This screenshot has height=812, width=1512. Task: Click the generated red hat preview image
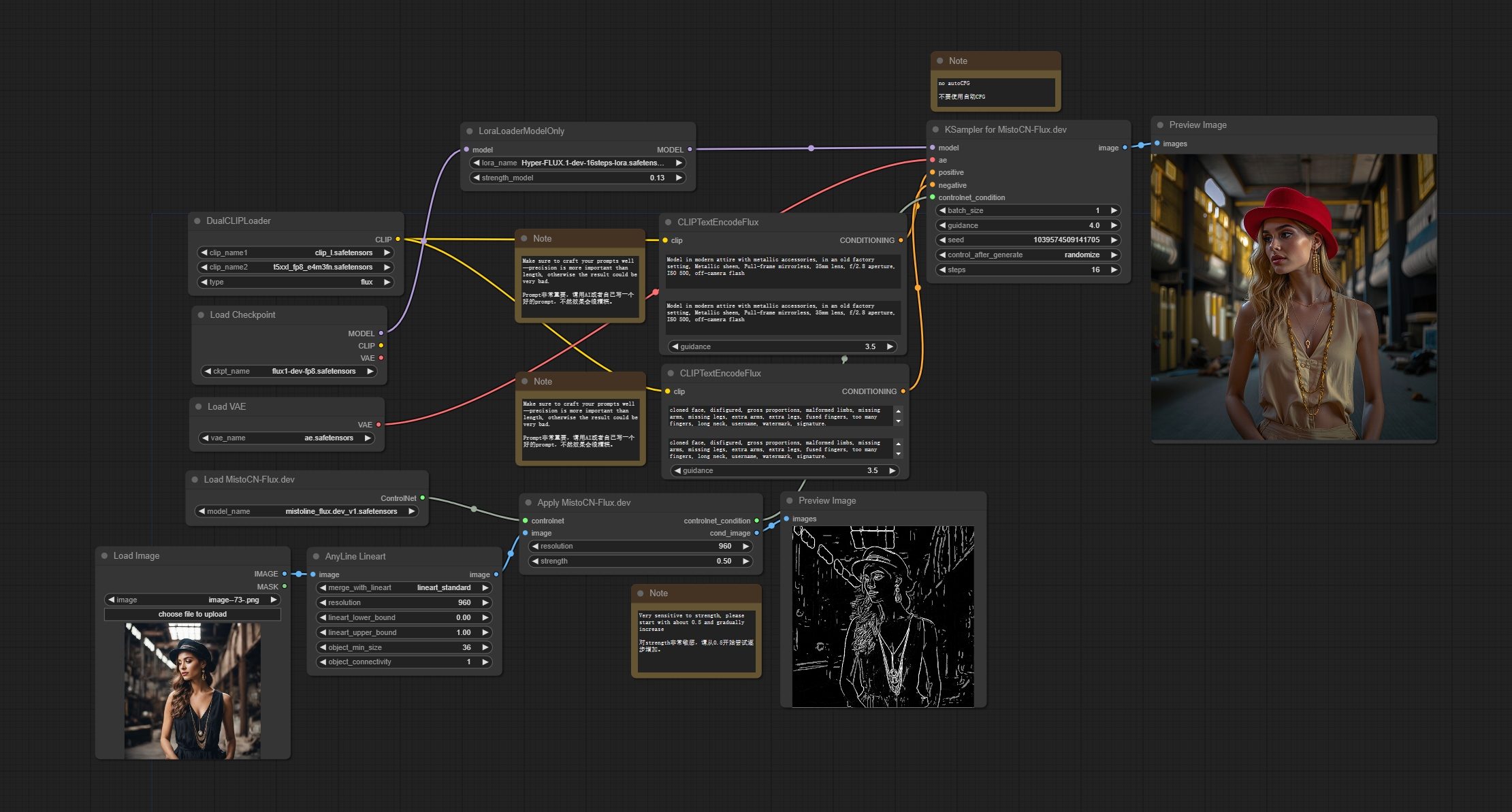[1293, 297]
